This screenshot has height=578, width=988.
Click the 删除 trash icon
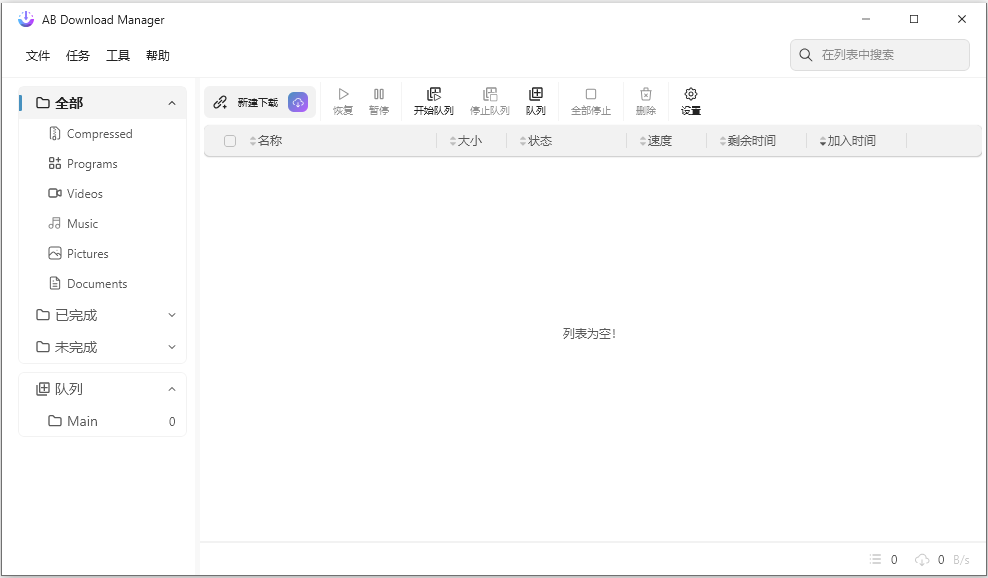(x=646, y=94)
